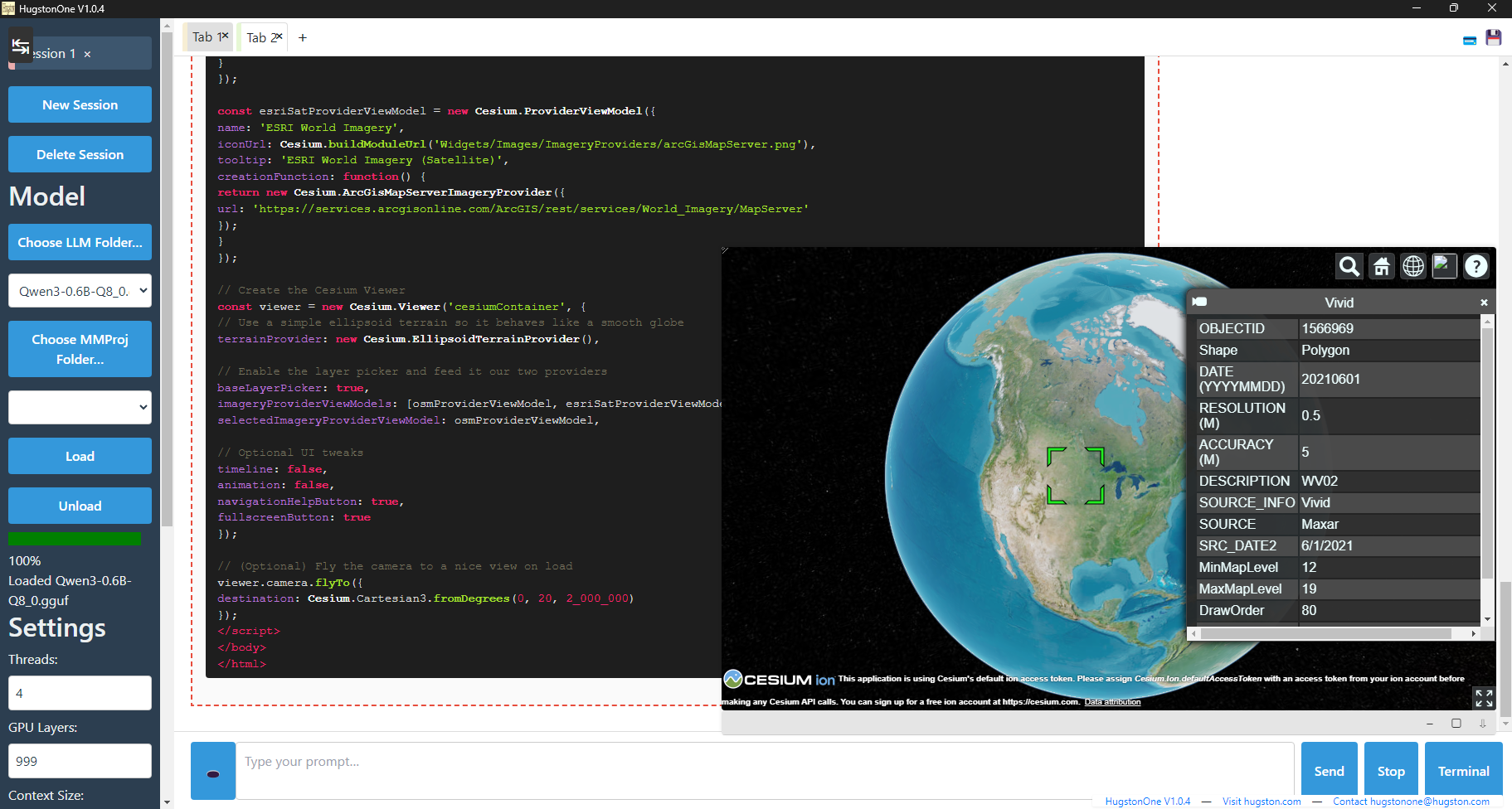1512x809 pixels.
Task: Create a New Session
Action: [x=80, y=104]
